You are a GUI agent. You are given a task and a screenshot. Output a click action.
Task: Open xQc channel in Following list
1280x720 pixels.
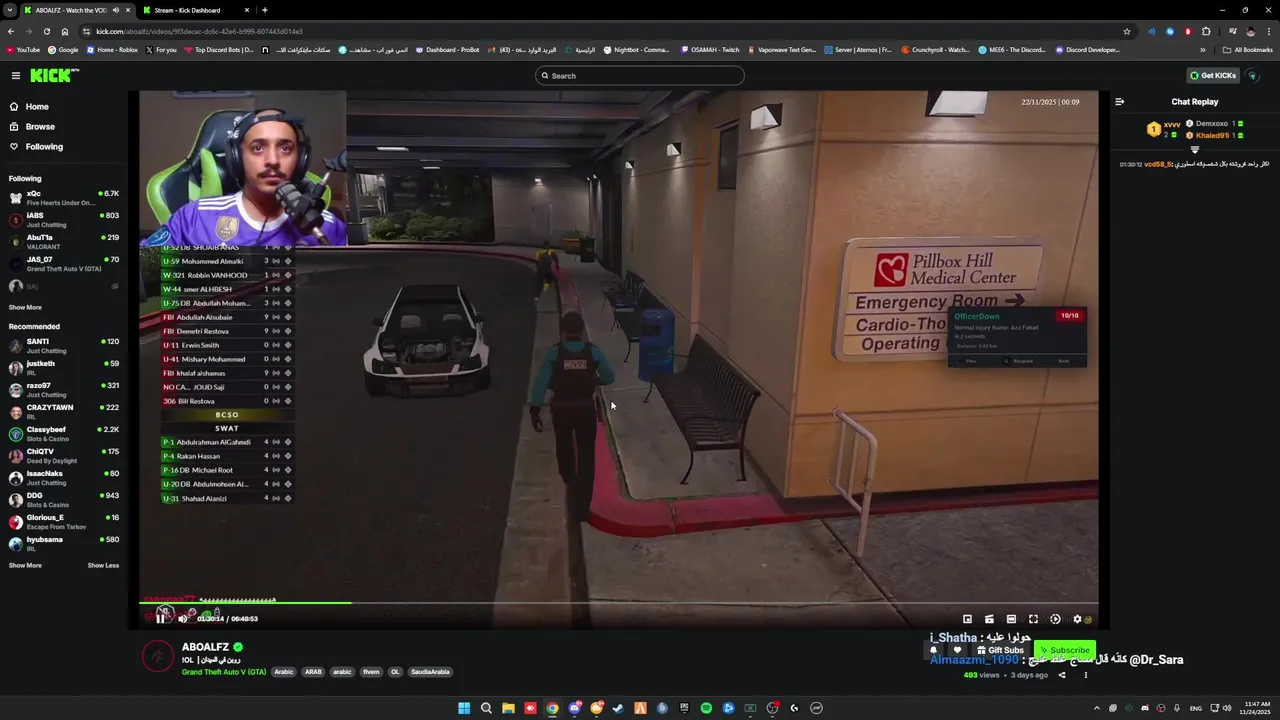click(64, 198)
